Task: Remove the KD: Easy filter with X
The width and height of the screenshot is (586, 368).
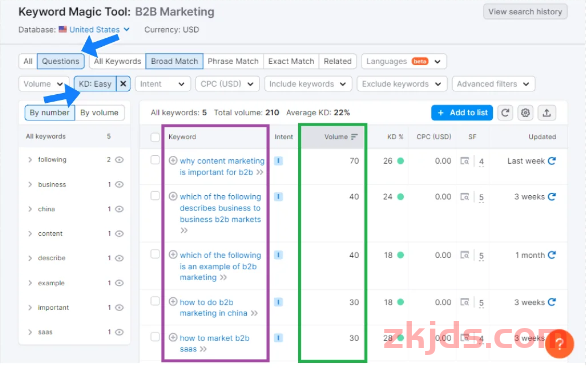Action: click(123, 84)
